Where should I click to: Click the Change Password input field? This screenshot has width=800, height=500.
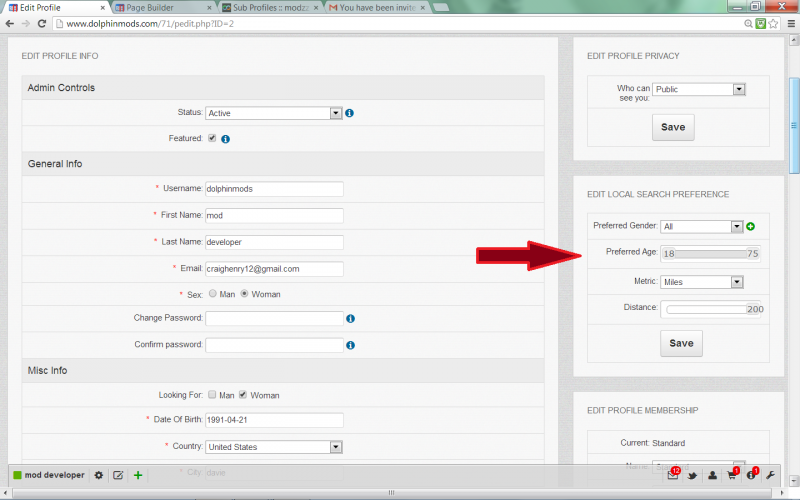point(274,318)
